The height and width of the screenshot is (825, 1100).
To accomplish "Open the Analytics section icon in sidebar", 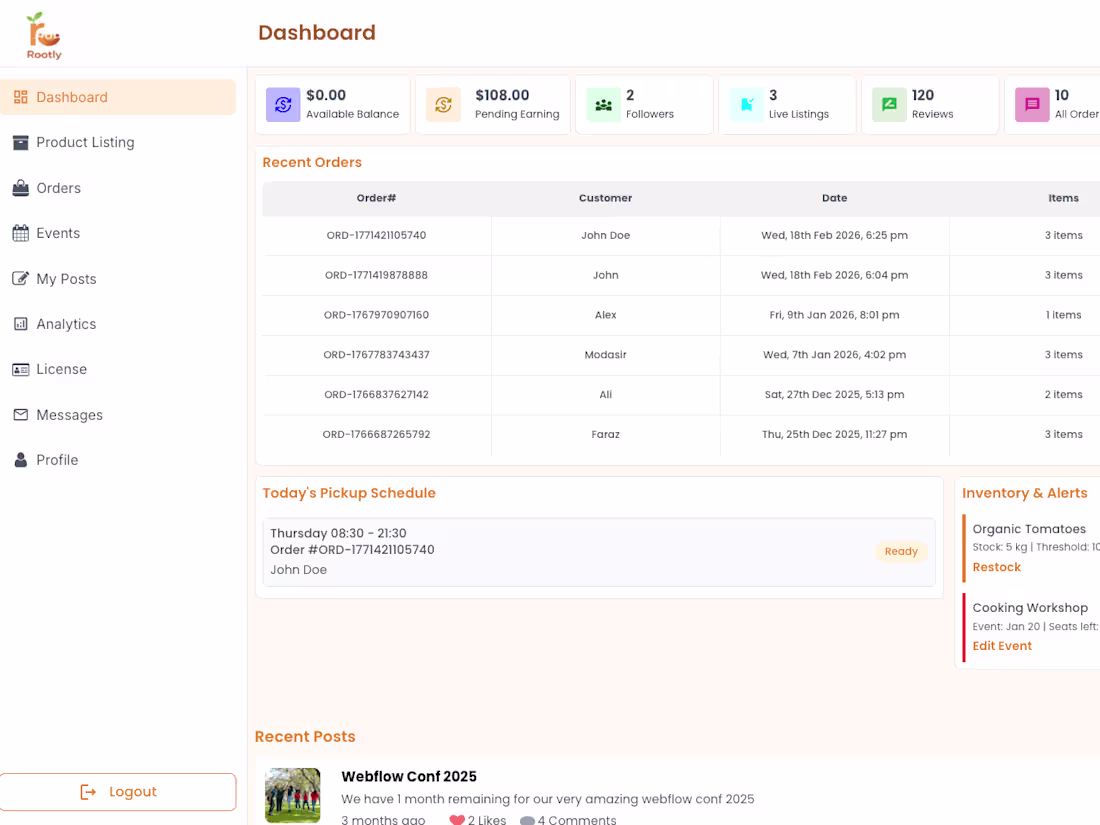I will (22, 323).
